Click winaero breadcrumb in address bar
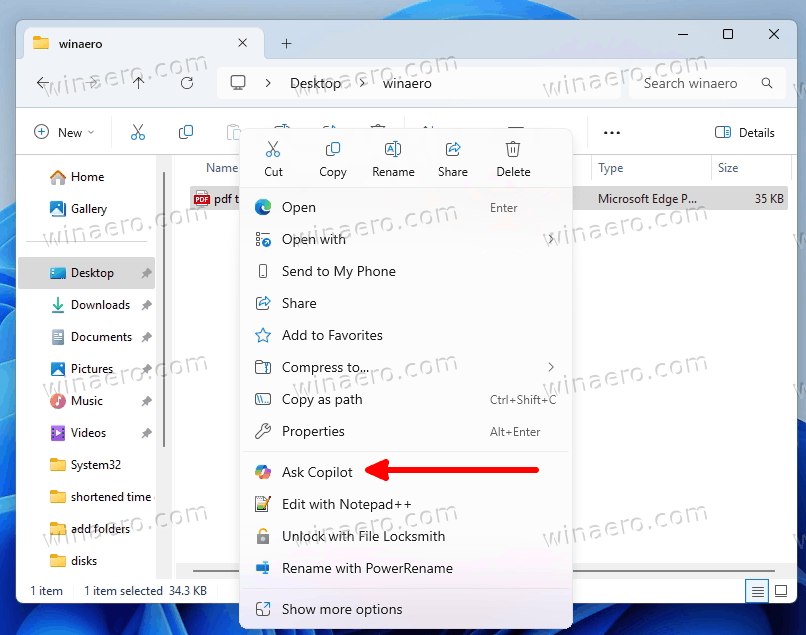This screenshot has height=635, width=806. (407, 83)
